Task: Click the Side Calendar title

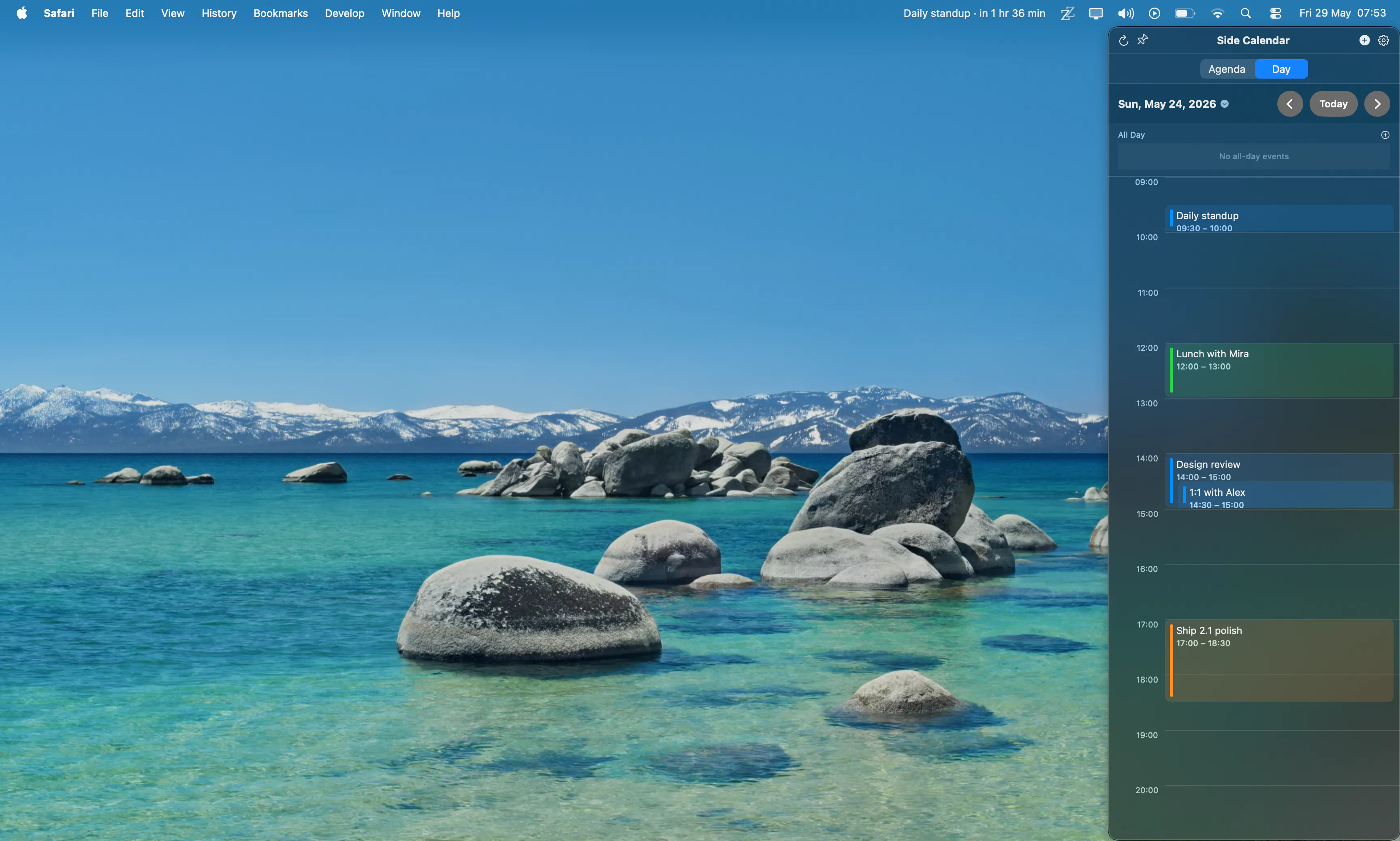Action: (1253, 40)
